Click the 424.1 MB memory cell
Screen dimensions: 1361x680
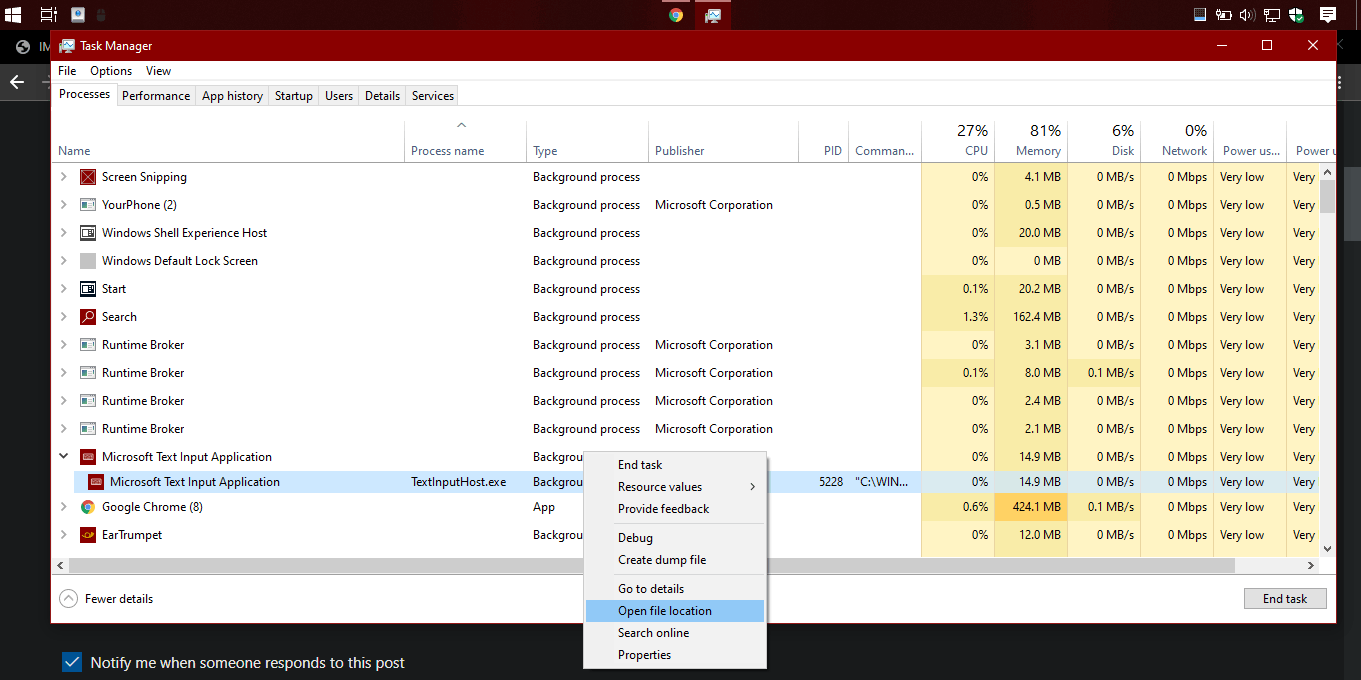click(1031, 507)
